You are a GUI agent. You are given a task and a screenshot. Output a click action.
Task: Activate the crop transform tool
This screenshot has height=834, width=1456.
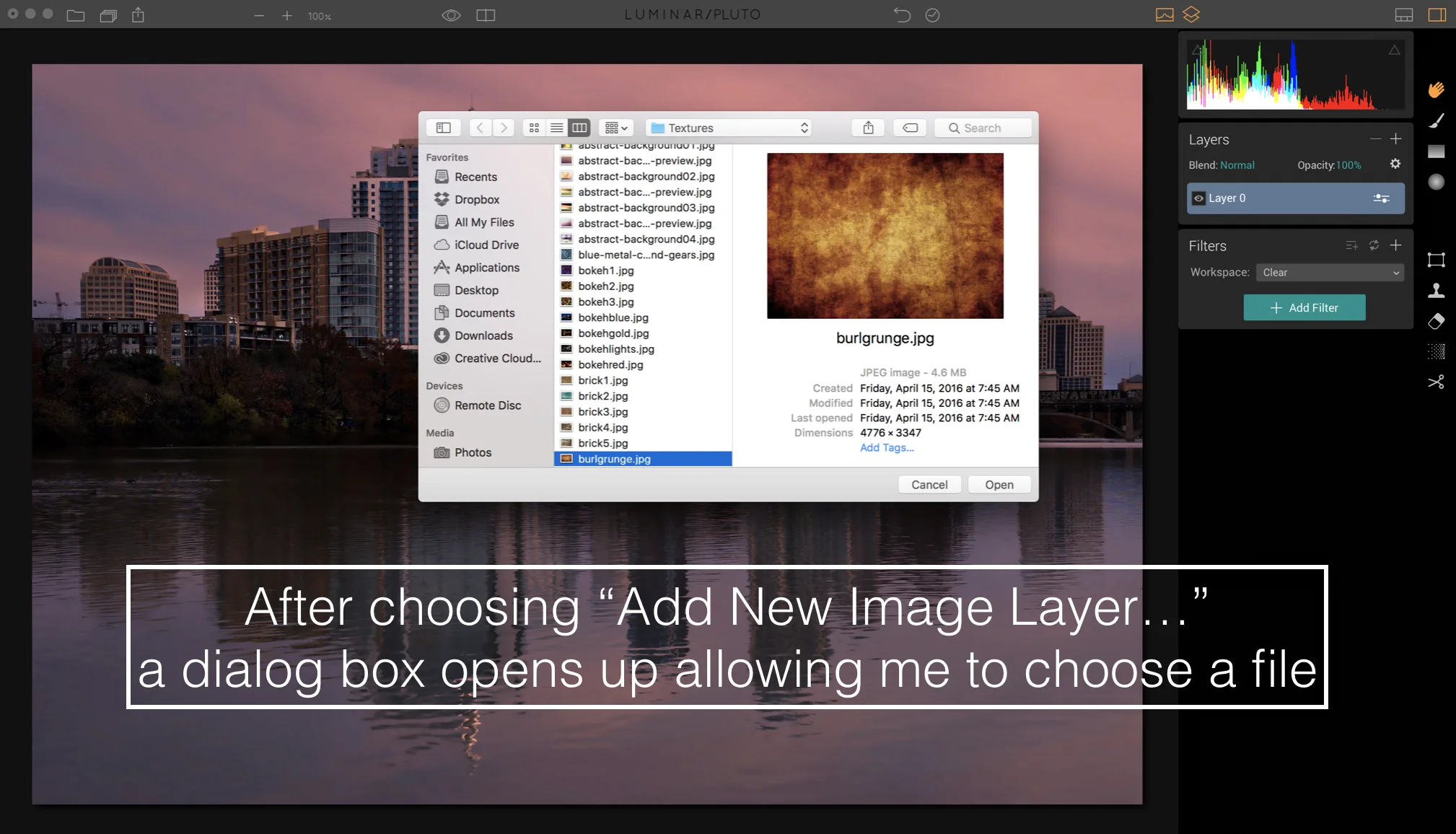(1436, 260)
